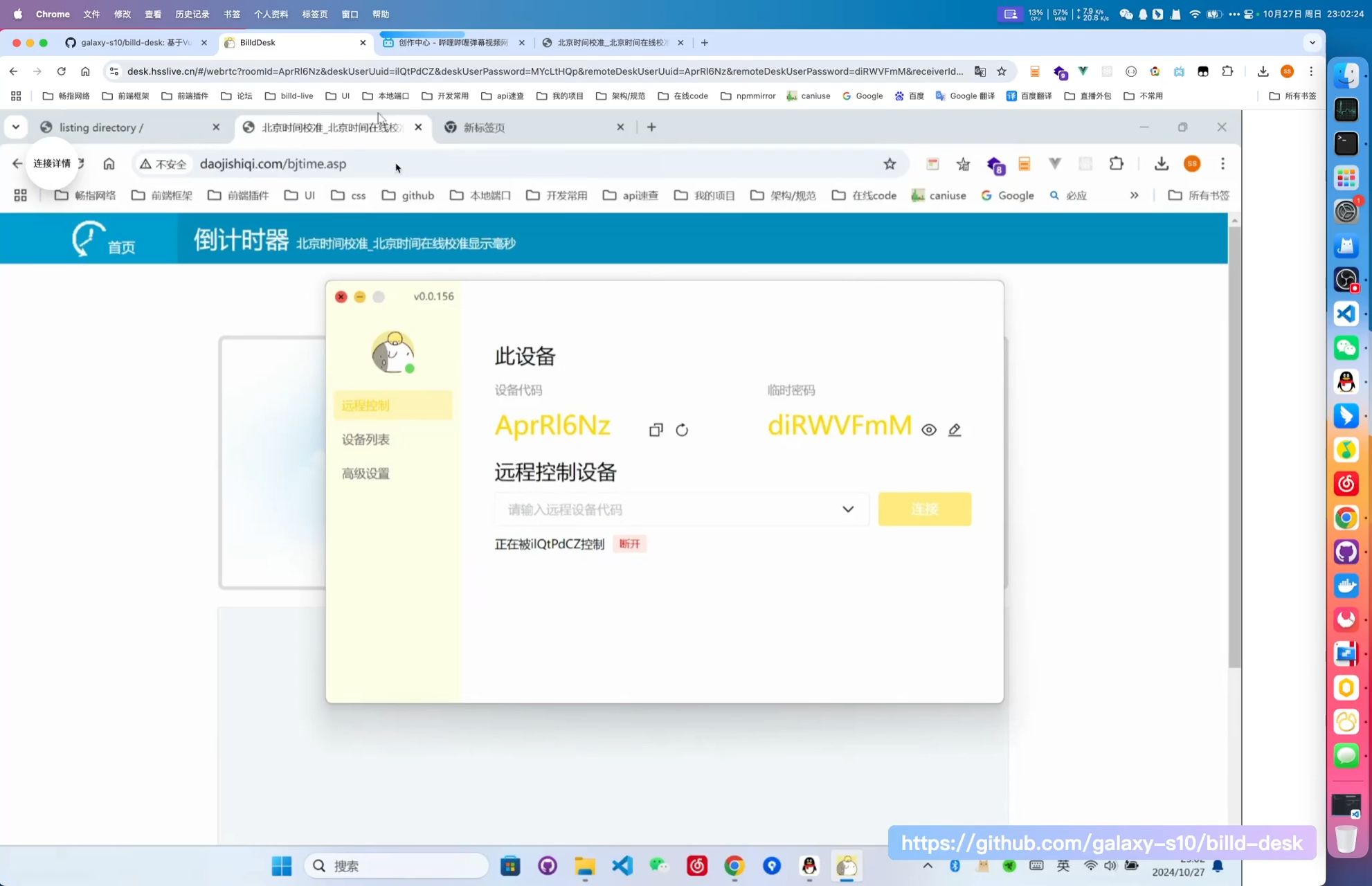Edit the temporary password

click(955, 430)
